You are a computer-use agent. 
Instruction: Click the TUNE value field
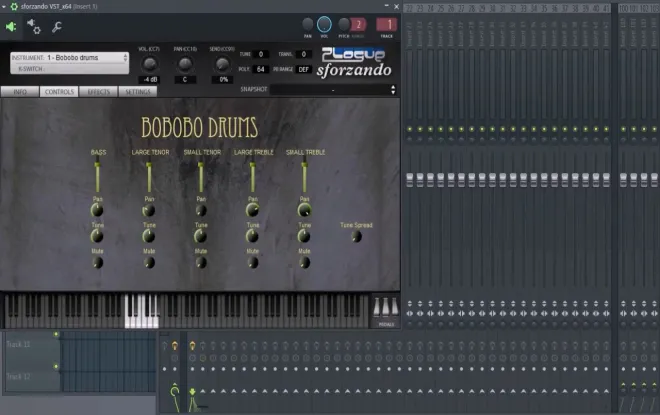tap(261, 54)
